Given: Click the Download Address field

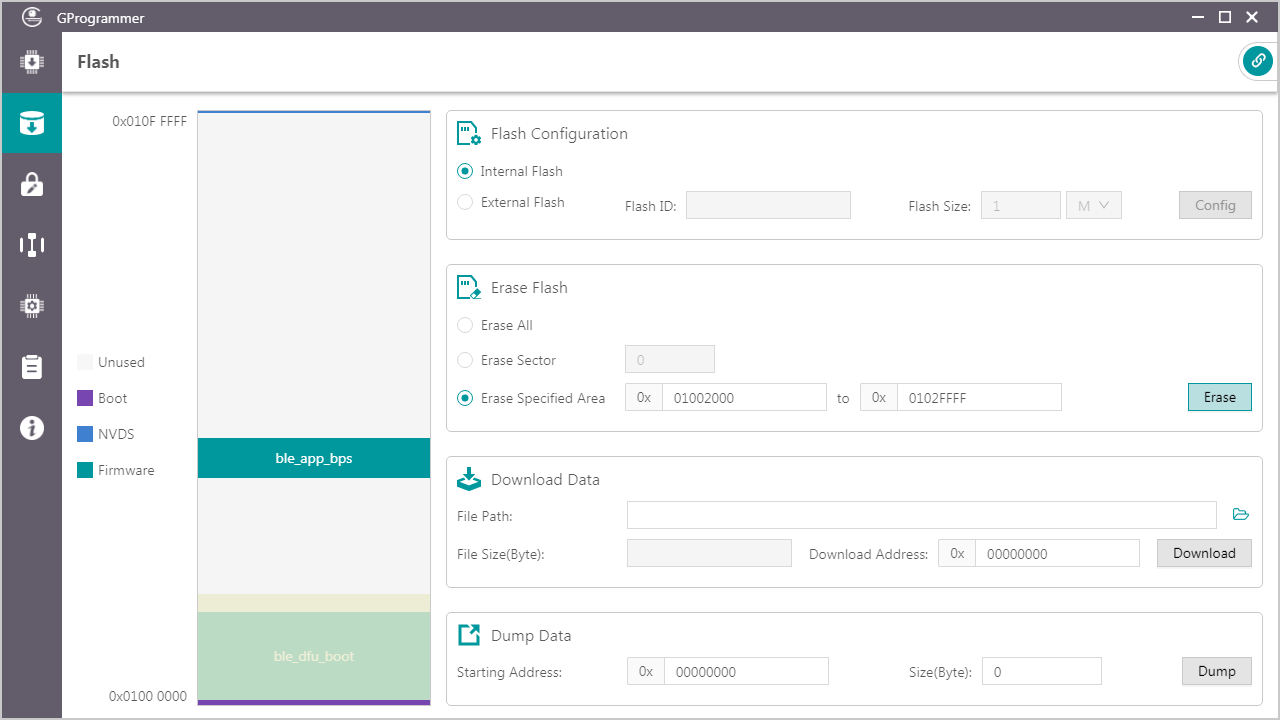Looking at the screenshot, I should point(1056,553).
